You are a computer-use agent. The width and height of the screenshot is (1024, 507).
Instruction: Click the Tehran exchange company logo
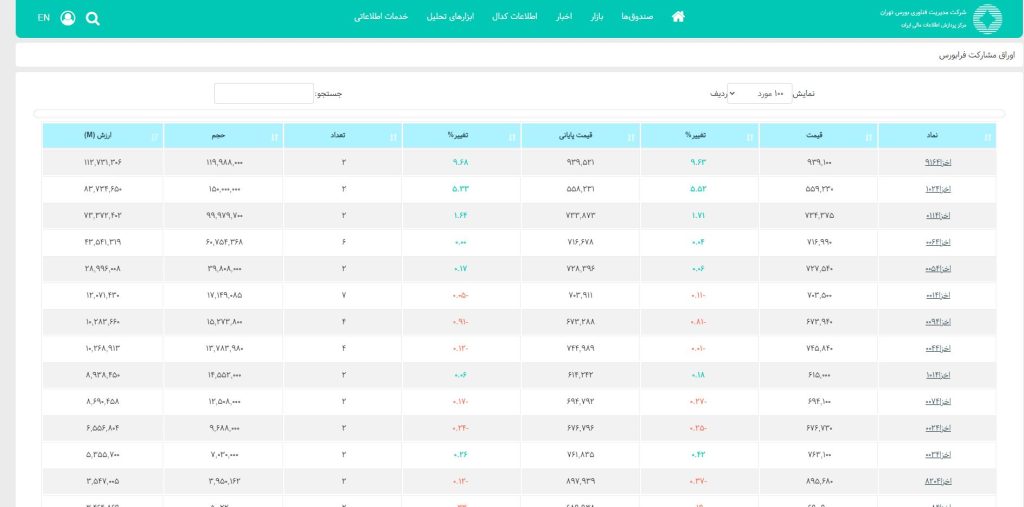coord(986,18)
